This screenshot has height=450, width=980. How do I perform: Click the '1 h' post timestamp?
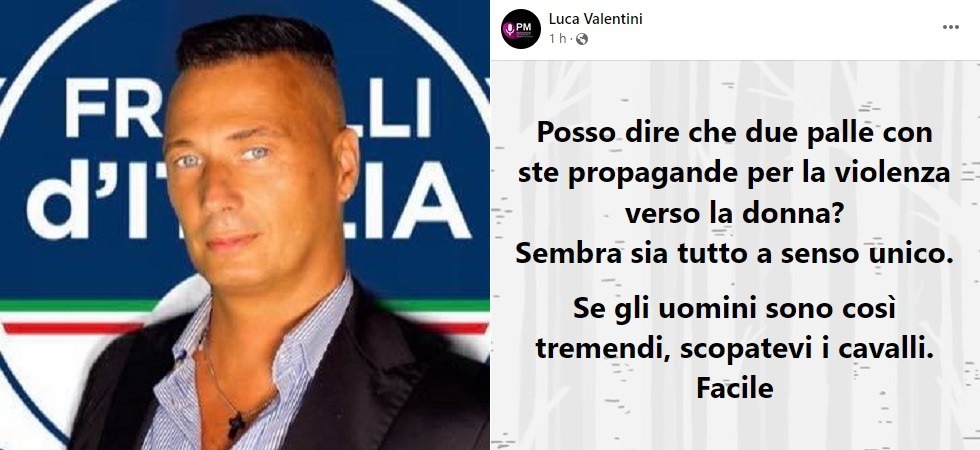(x=557, y=39)
